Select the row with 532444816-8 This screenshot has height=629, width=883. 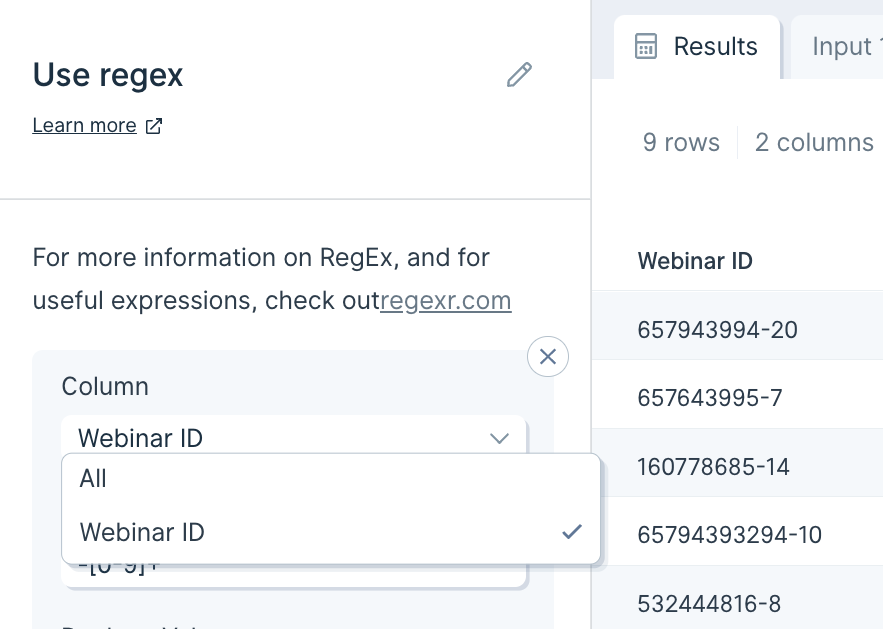click(x=738, y=604)
